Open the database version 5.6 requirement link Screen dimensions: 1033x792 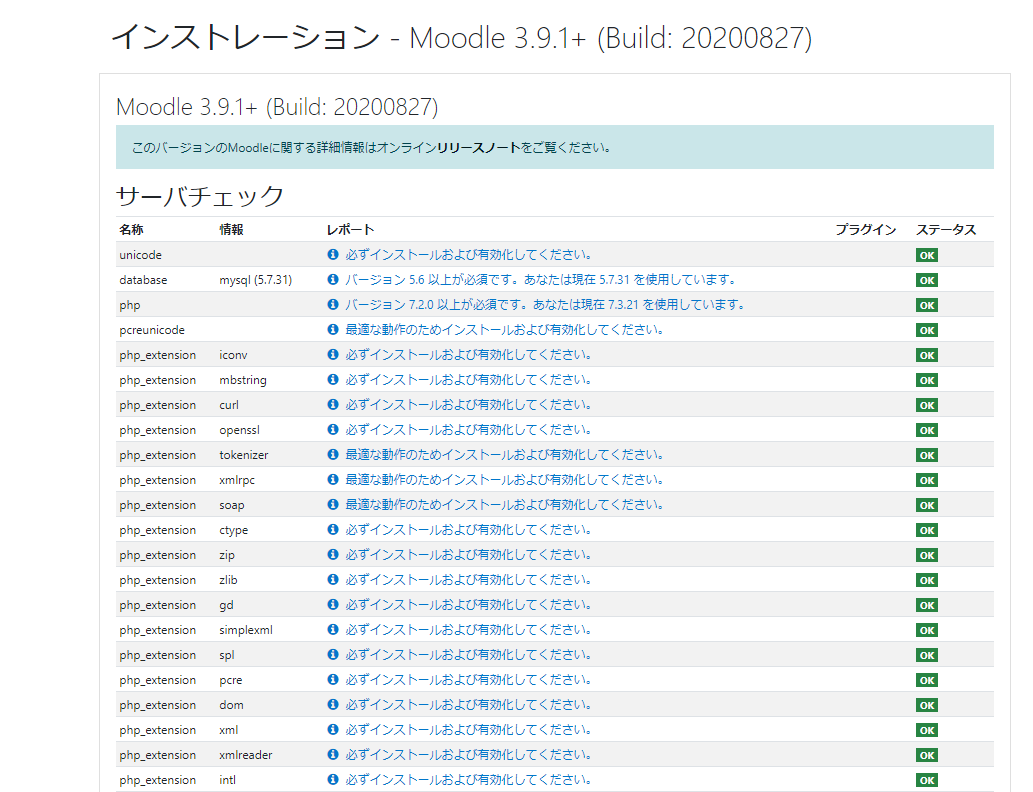tap(540, 279)
